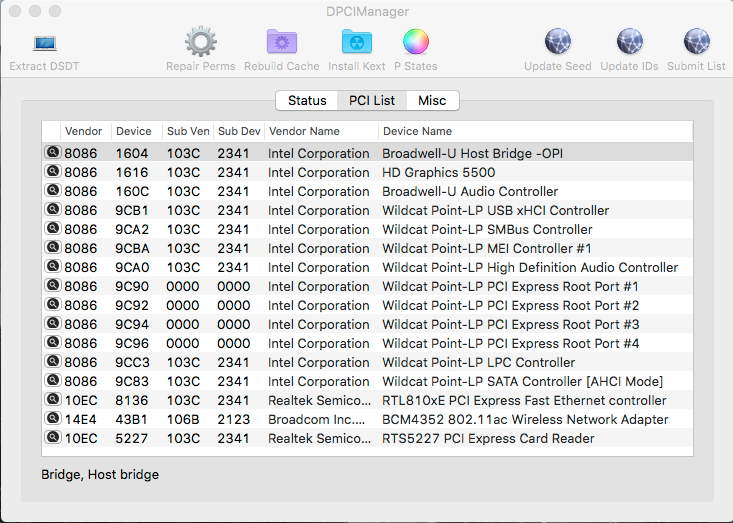Select 'Wildcat Point-LP High Definition Audio Controller' entry
733x523 pixels.
530,267
